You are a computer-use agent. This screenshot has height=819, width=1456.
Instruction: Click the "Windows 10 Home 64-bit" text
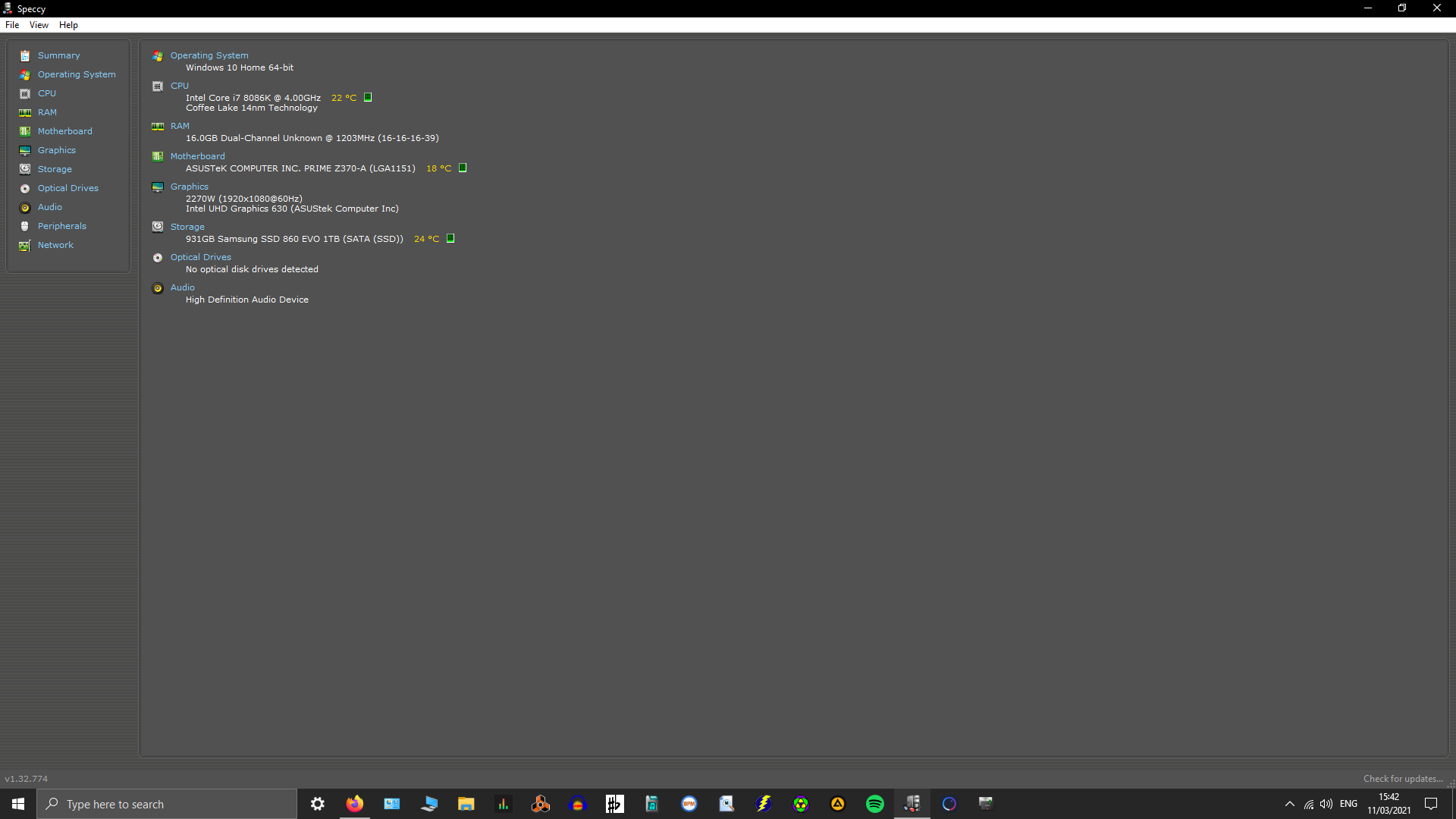coord(240,67)
